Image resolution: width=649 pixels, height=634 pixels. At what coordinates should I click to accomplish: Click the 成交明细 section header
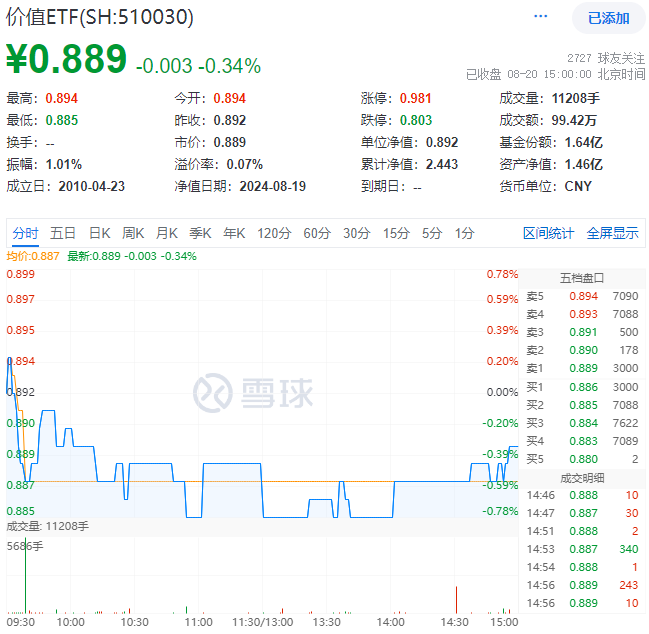[582, 478]
